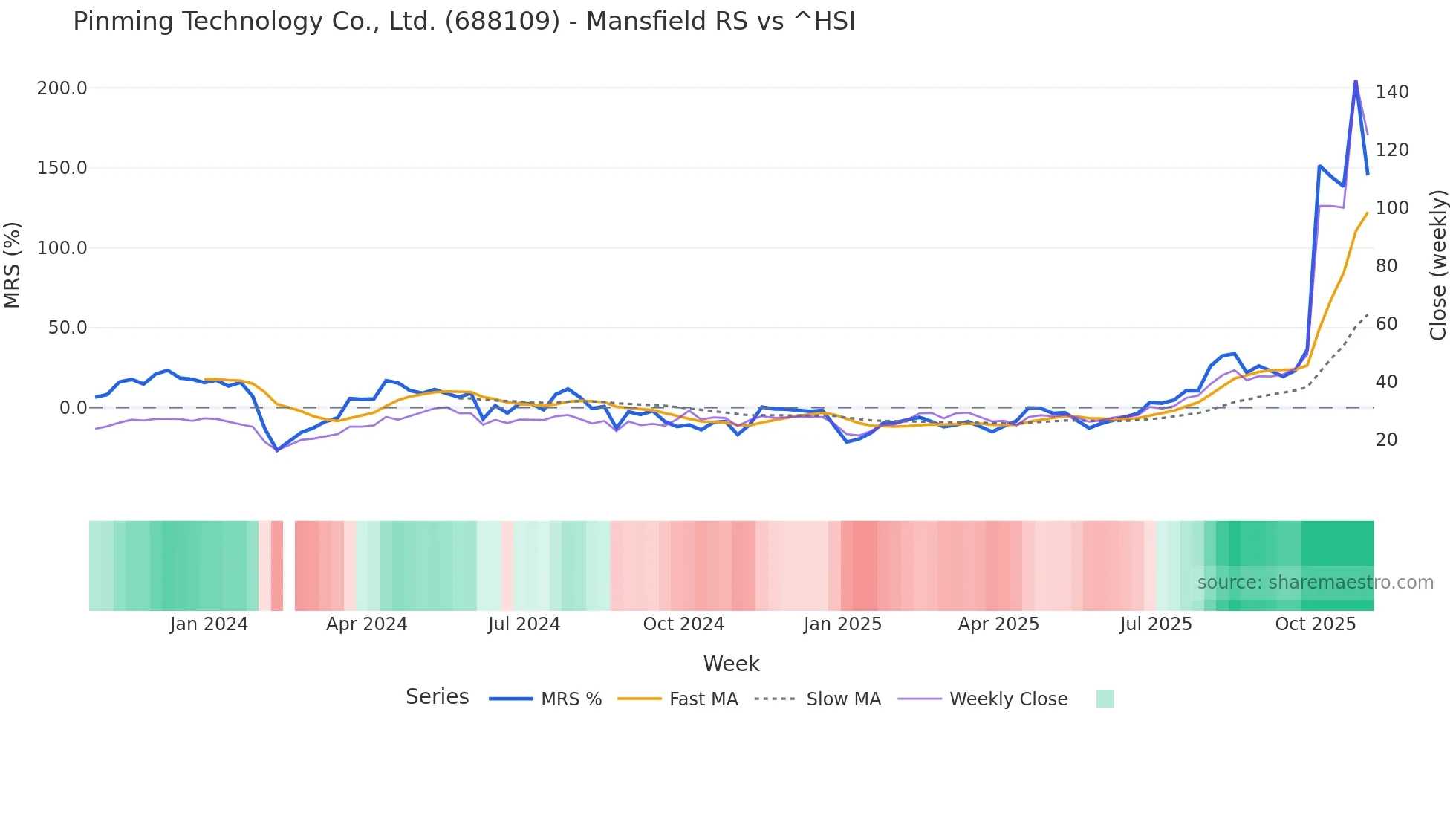Click the 80 close axis label

pos(1387,266)
